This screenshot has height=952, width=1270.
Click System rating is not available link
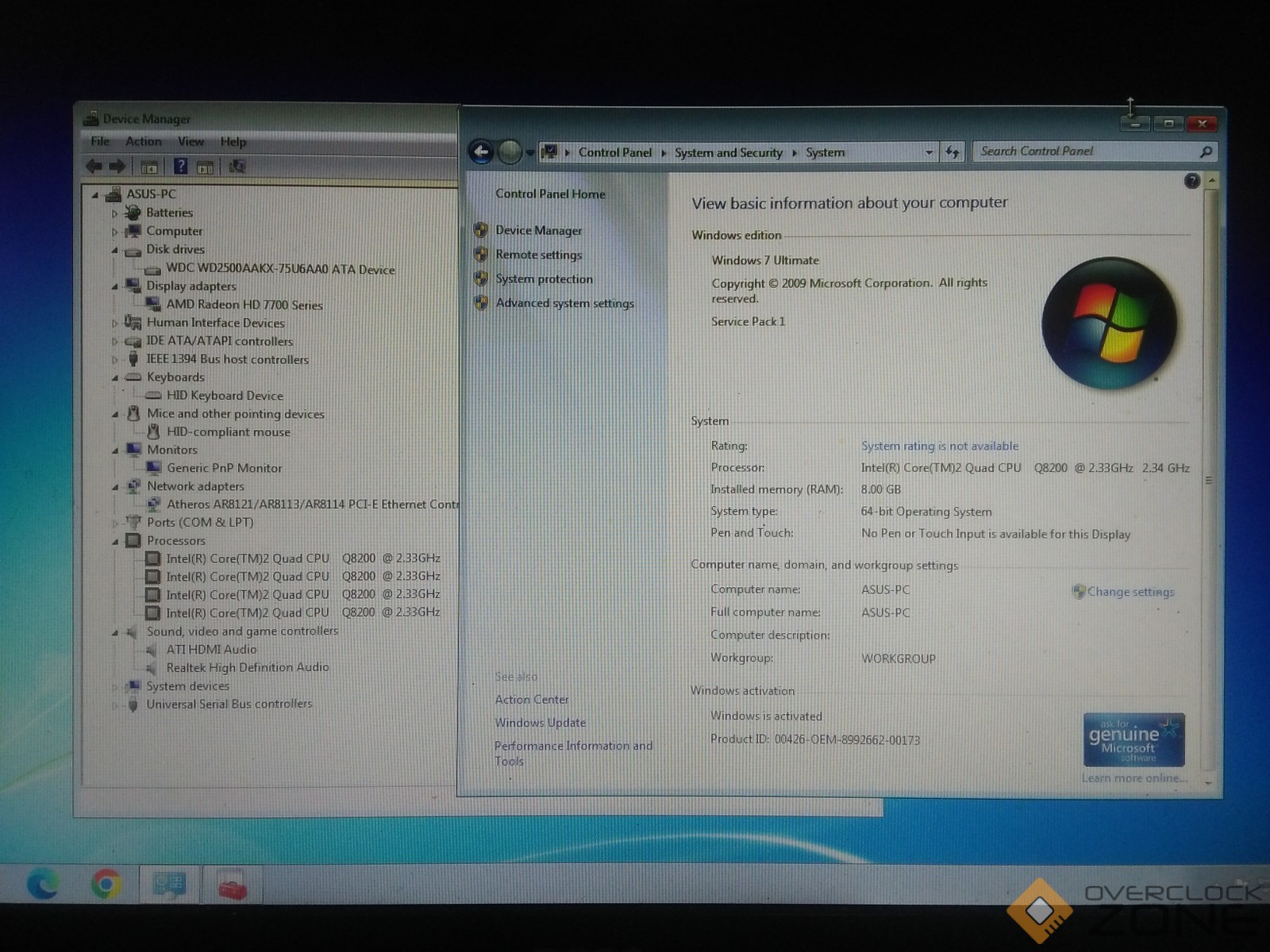tap(940, 446)
